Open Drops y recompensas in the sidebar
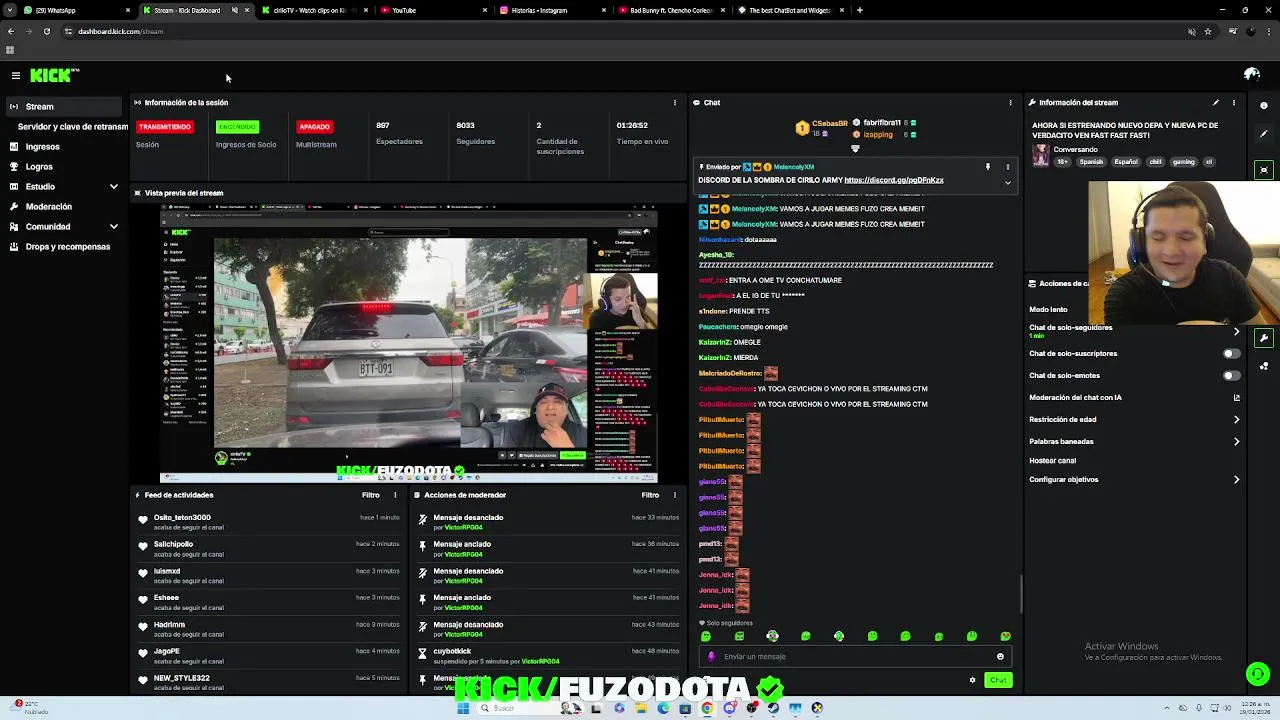 (x=68, y=246)
